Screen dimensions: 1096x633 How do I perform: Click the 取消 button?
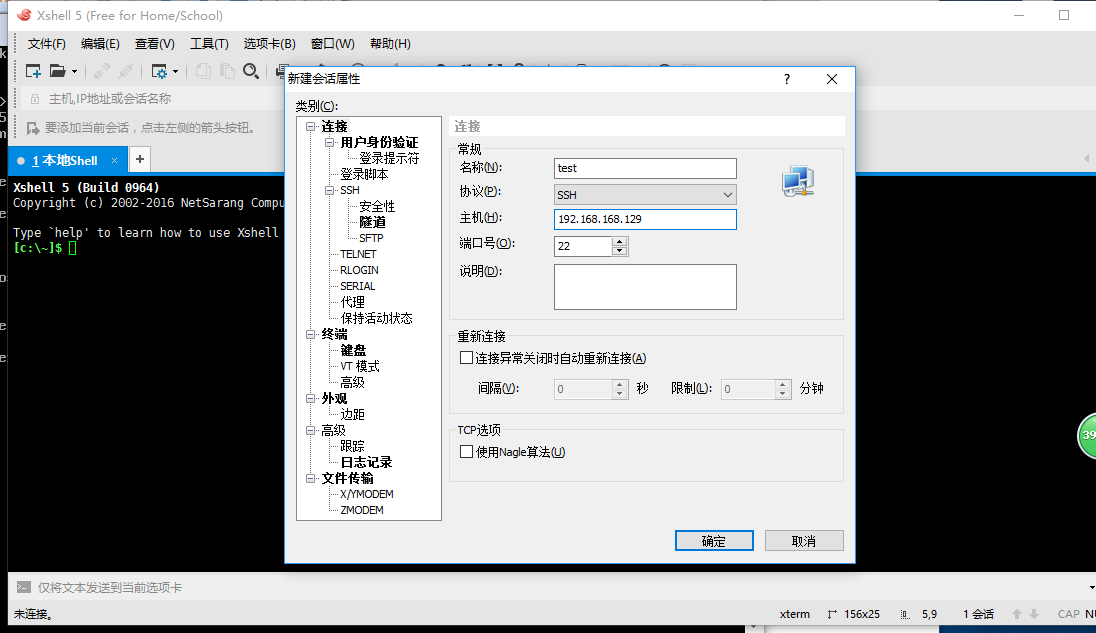803,541
